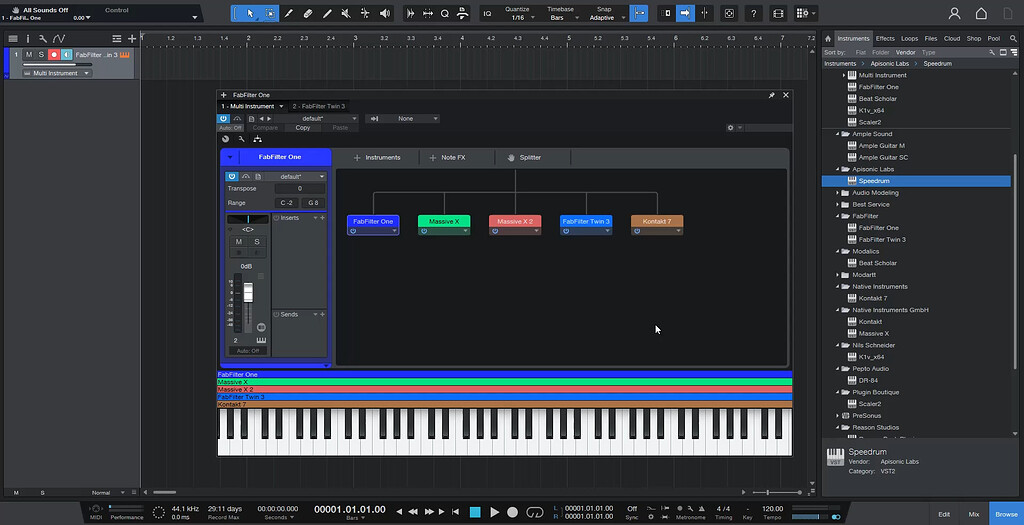Open the user account icon
The height and width of the screenshot is (525, 1024).
click(954, 13)
